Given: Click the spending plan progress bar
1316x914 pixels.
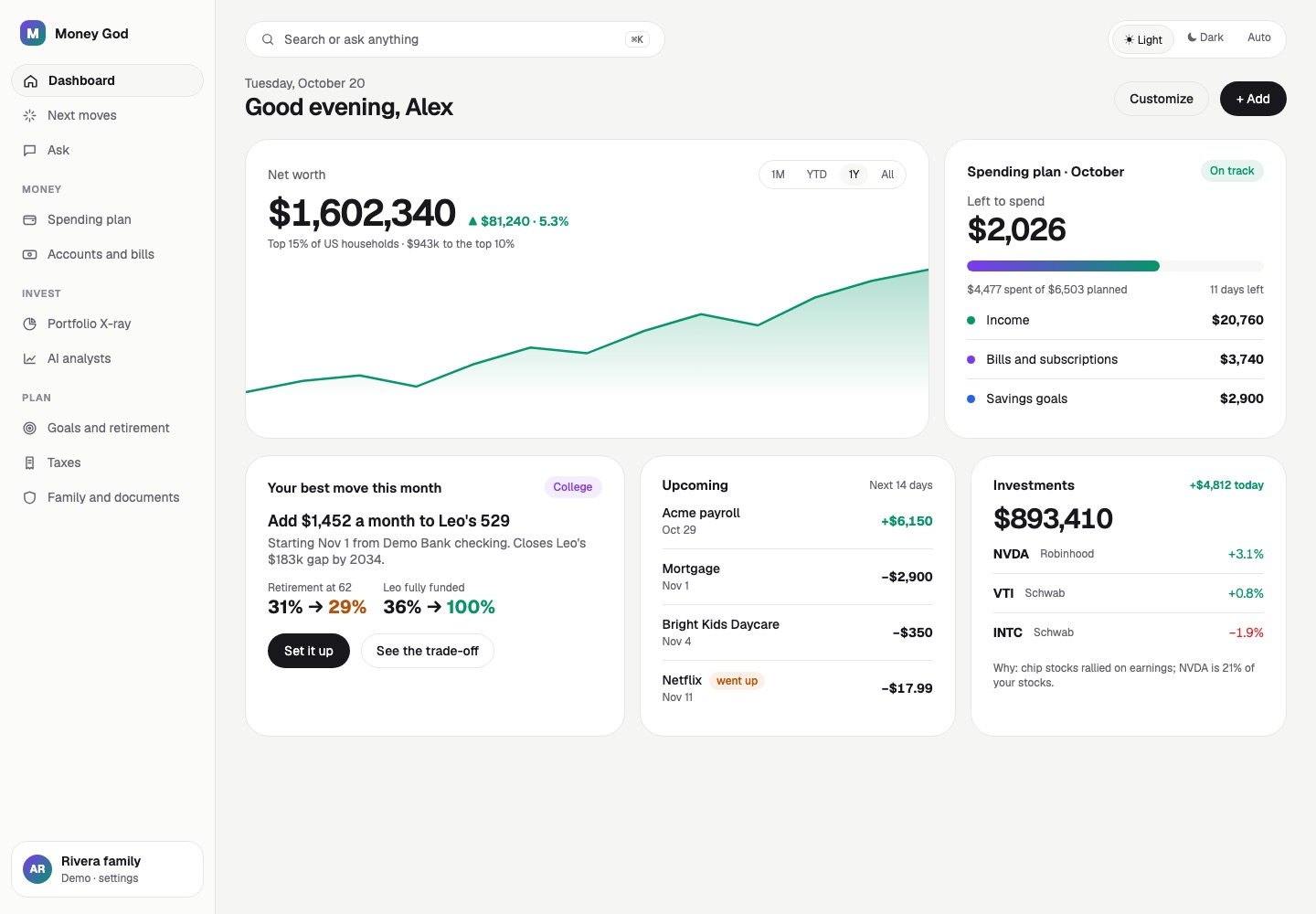Looking at the screenshot, I should point(1115,266).
